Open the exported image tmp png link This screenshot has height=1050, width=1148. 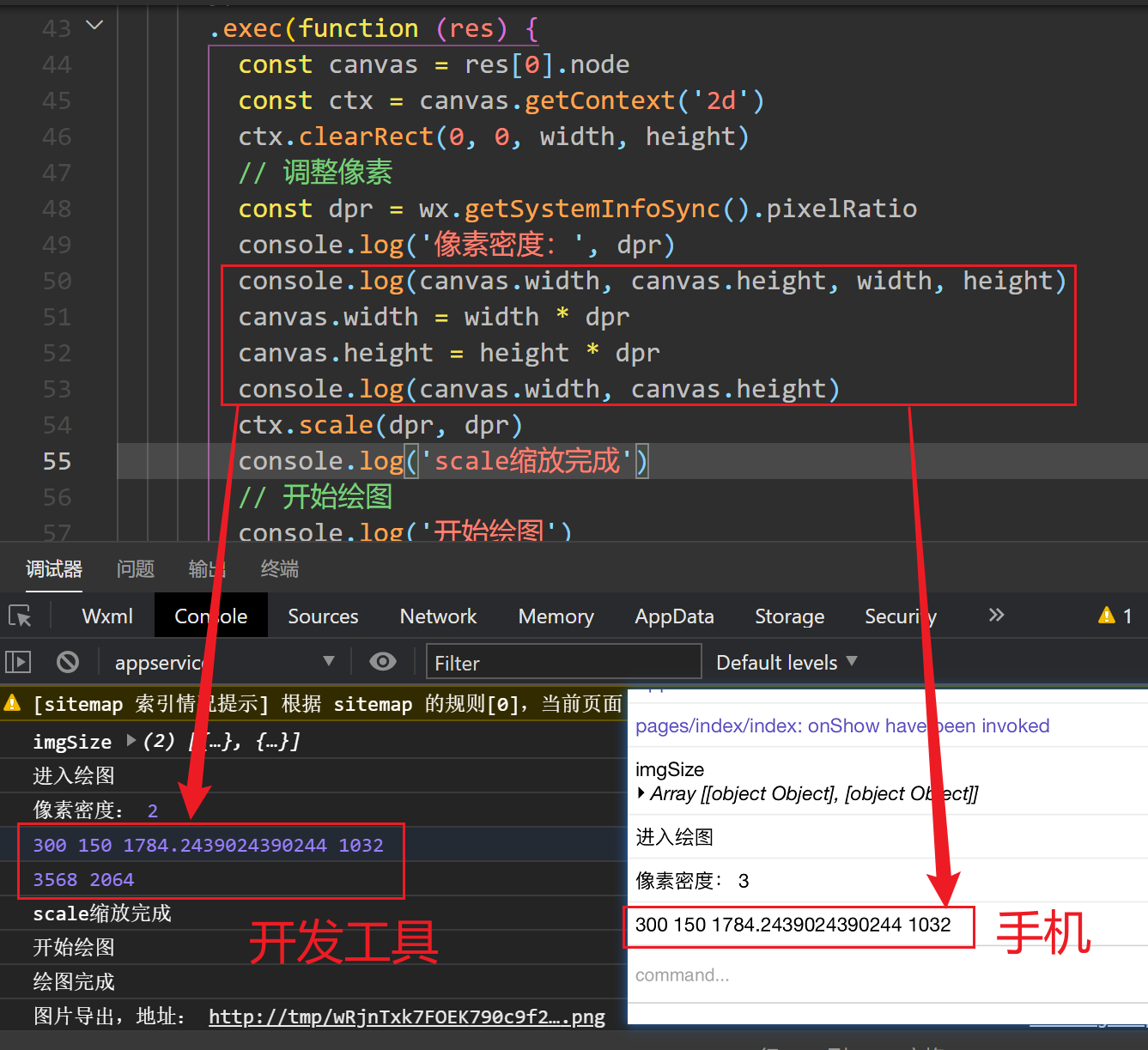tap(407, 1017)
